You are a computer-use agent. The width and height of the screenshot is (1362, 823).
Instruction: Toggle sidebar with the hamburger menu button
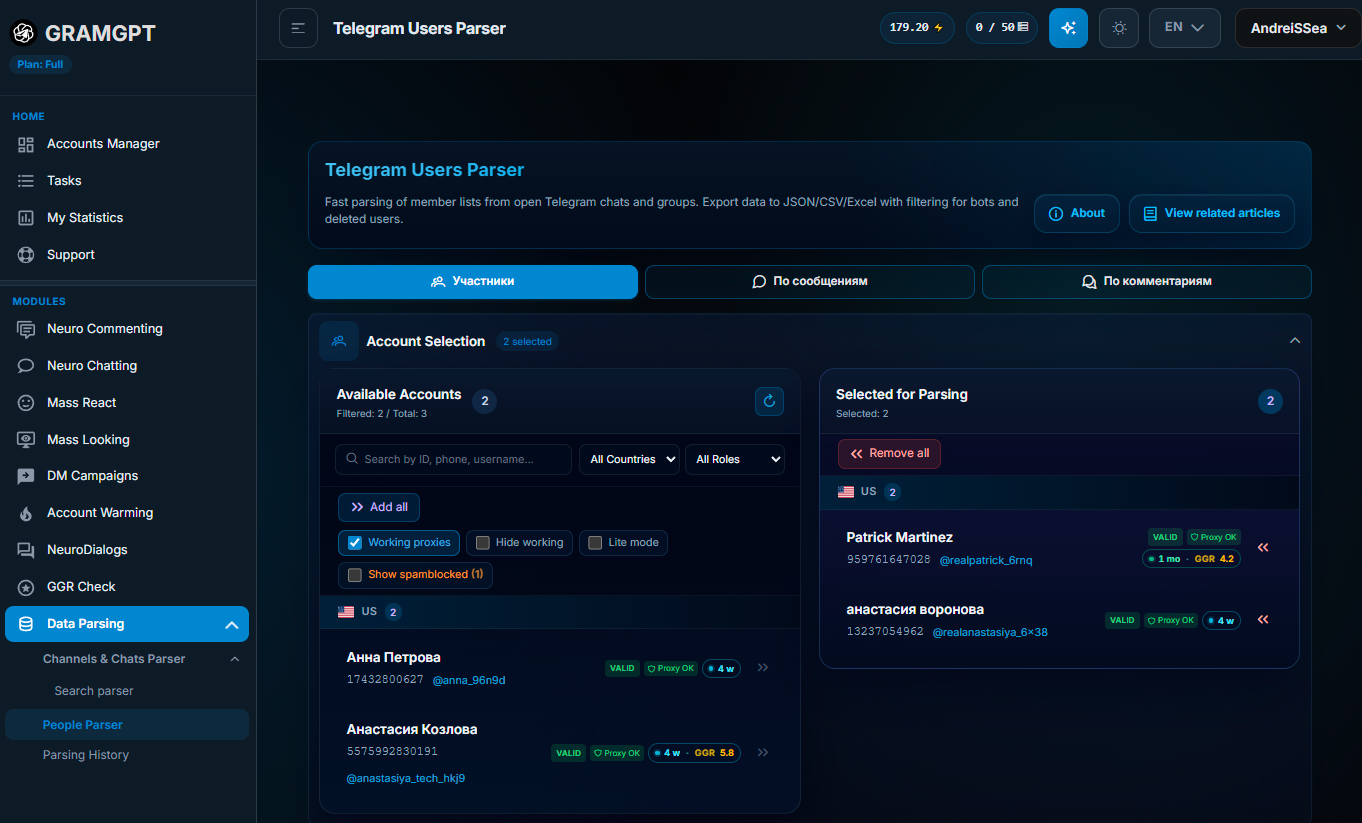tap(298, 28)
